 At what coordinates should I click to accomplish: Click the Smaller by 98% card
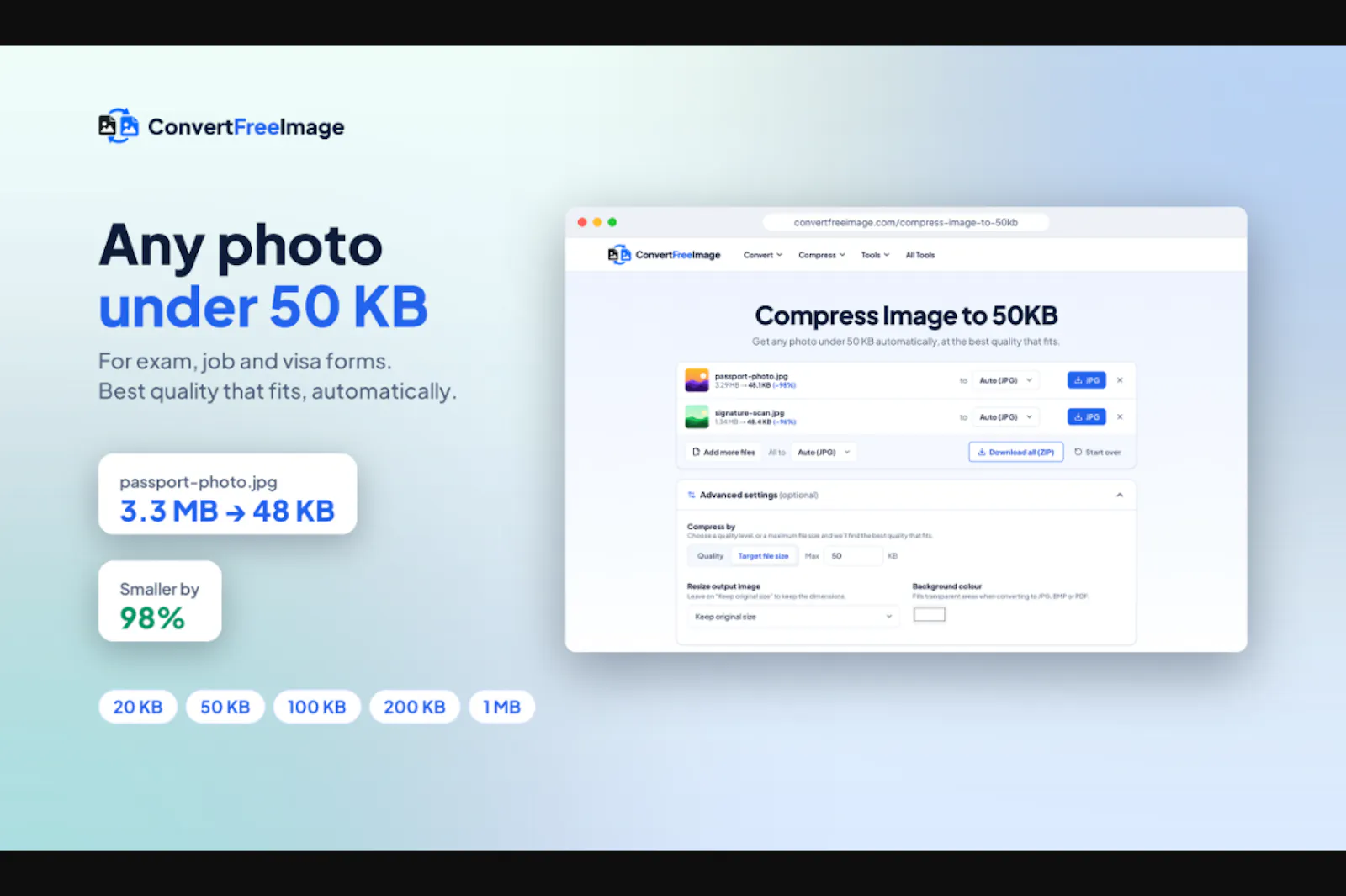click(160, 601)
